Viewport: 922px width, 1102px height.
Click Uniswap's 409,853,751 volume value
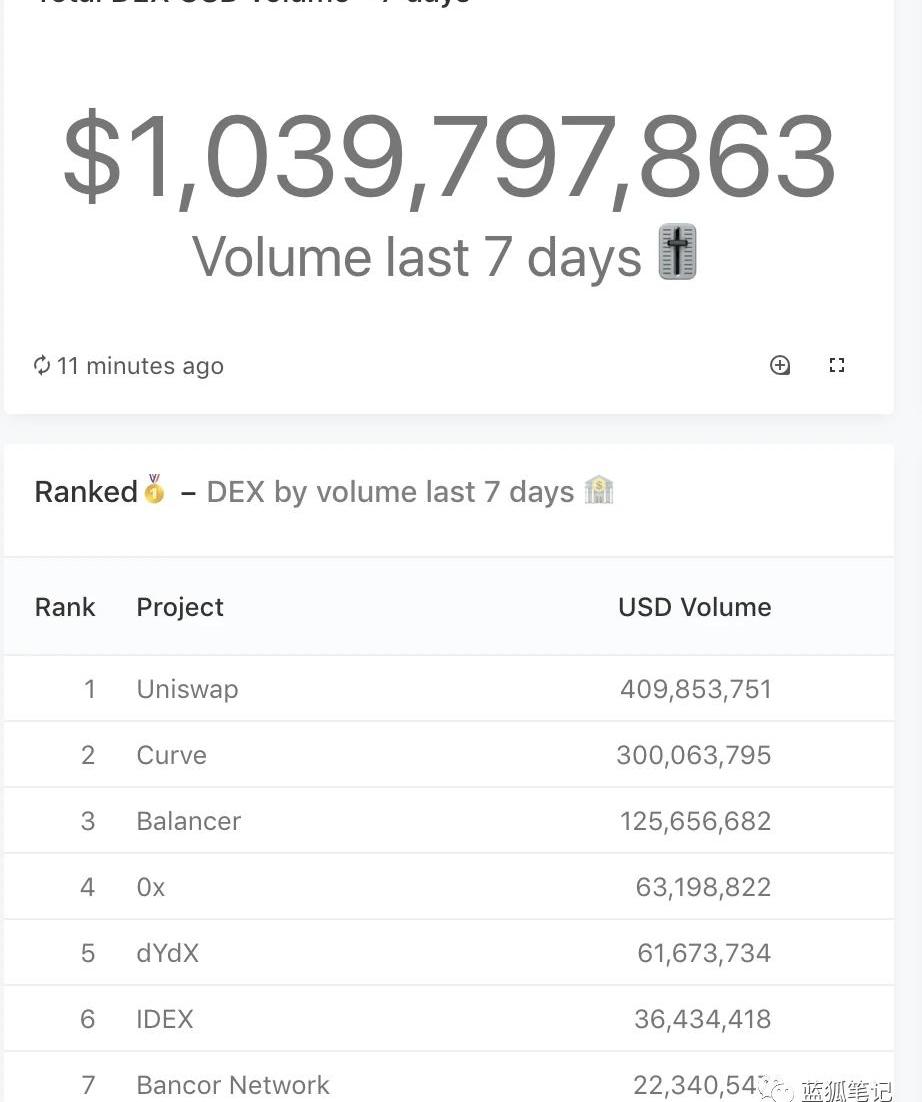[x=695, y=689]
